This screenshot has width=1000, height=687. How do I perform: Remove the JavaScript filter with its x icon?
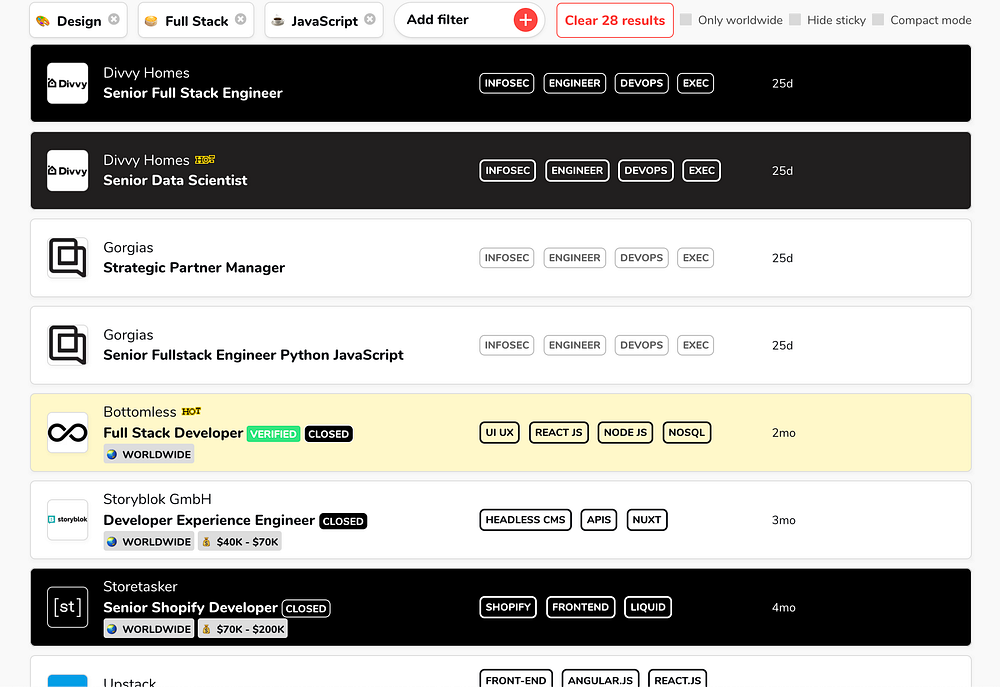tap(370, 19)
